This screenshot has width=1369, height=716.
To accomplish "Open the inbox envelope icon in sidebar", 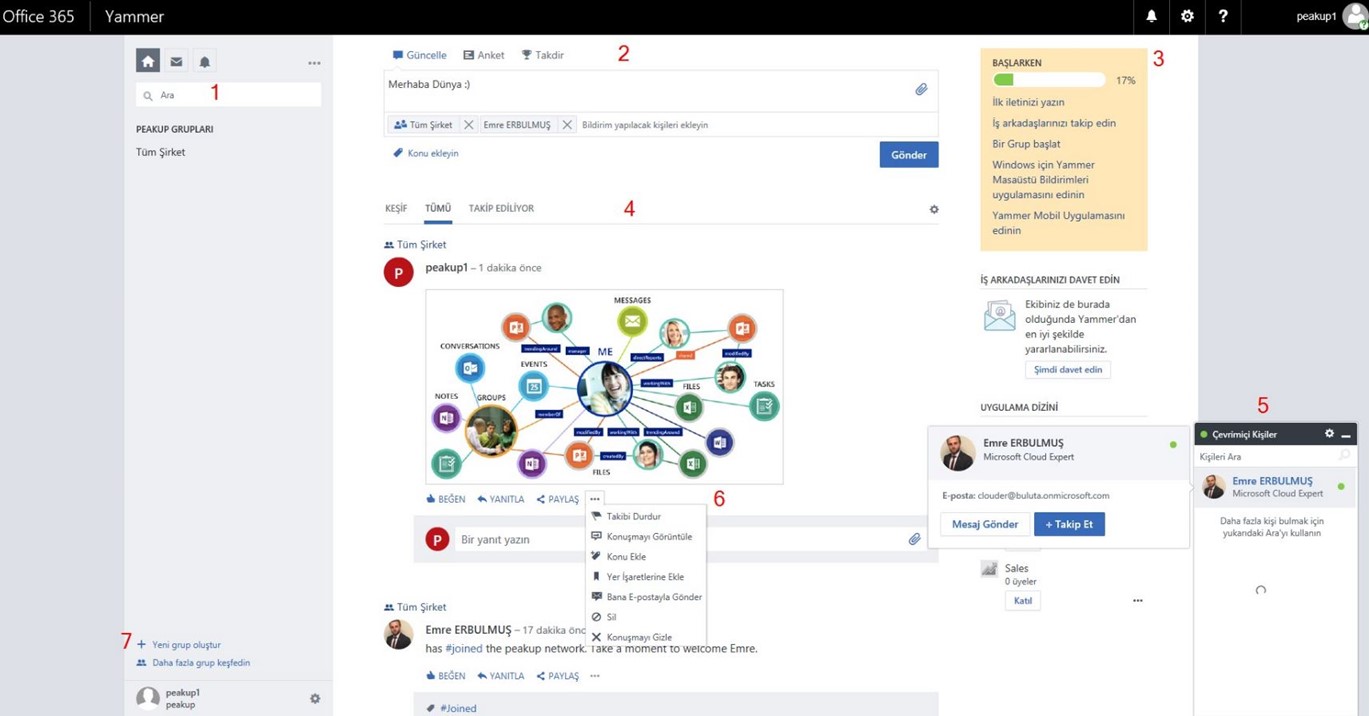I will pyautogui.click(x=176, y=61).
